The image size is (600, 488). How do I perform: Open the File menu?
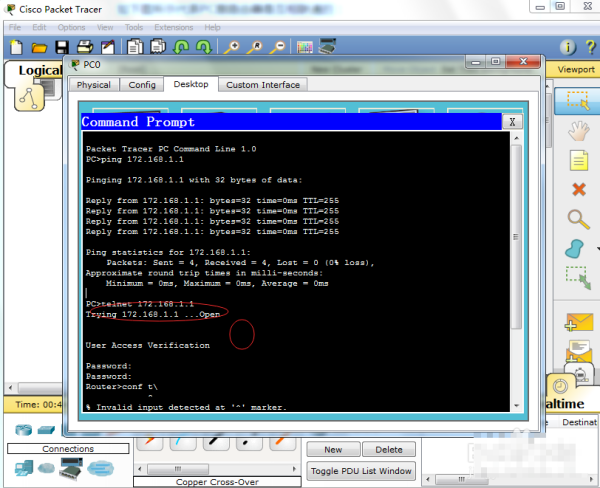[x=15, y=28]
